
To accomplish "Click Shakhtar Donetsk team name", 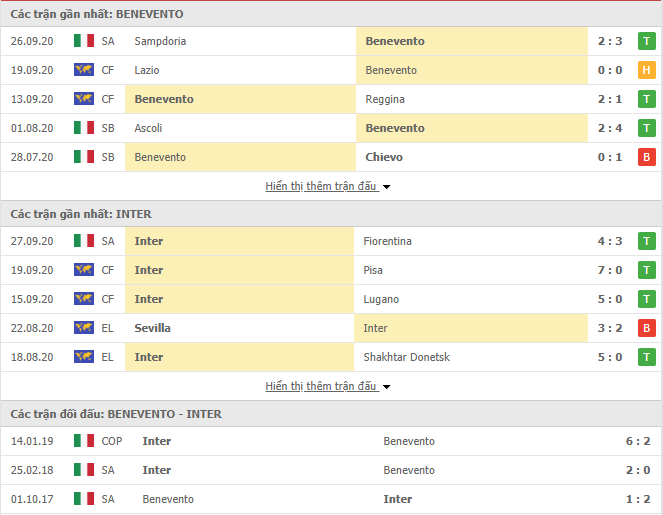I will pyautogui.click(x=406, y=357).
